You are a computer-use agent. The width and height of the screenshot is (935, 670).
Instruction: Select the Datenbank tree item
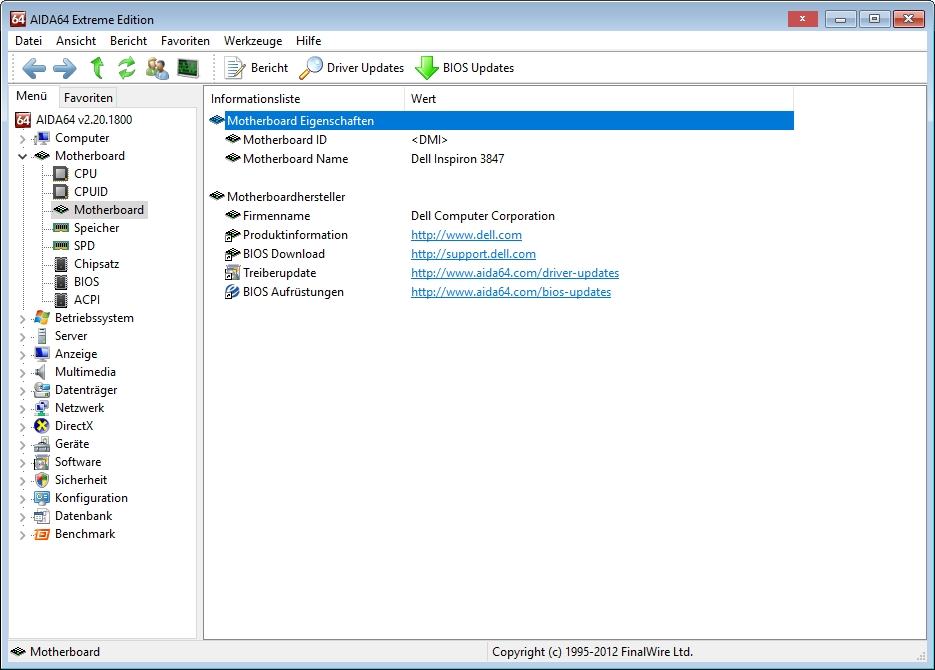click(x=83, y=516)
